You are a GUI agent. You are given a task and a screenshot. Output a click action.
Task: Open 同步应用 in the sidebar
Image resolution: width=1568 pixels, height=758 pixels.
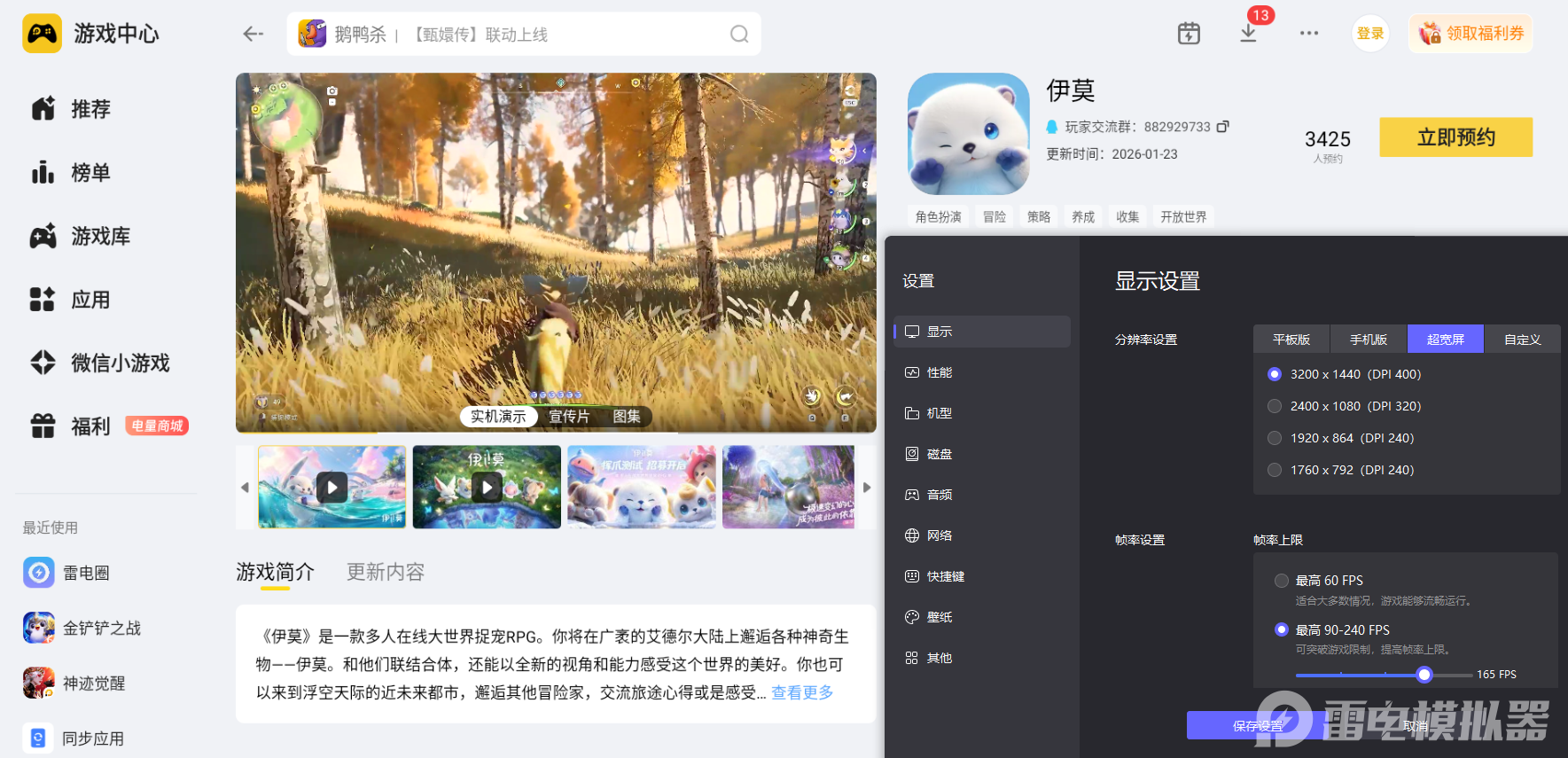click(x=74, y=738)
